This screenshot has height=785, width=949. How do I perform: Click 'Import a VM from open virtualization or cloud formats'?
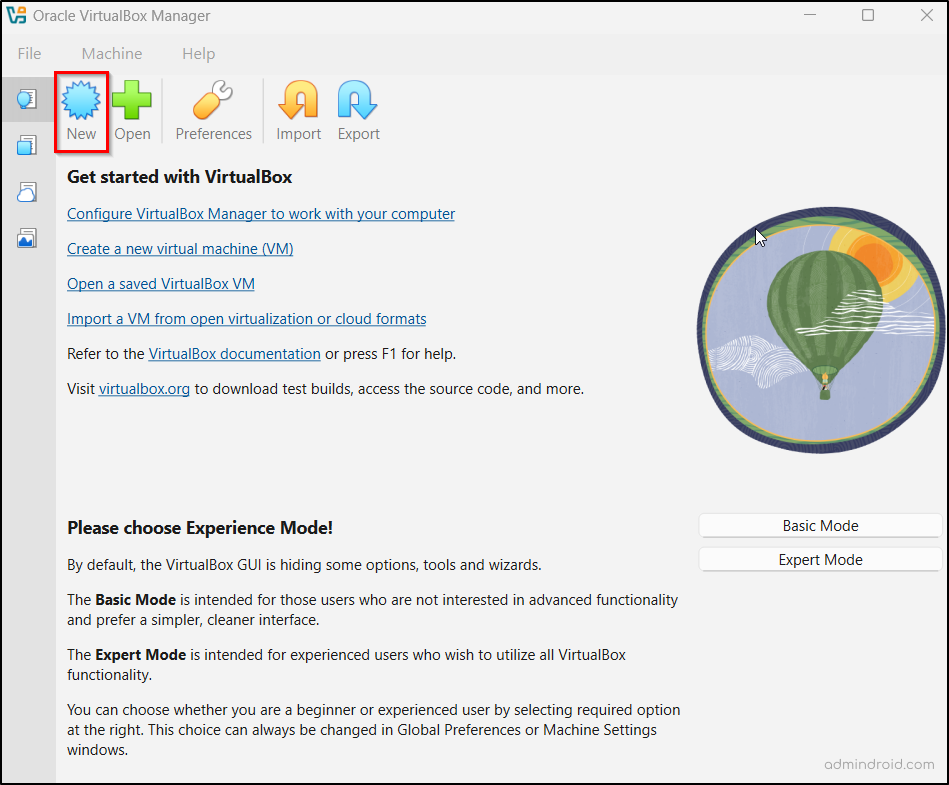coord(246,318)
